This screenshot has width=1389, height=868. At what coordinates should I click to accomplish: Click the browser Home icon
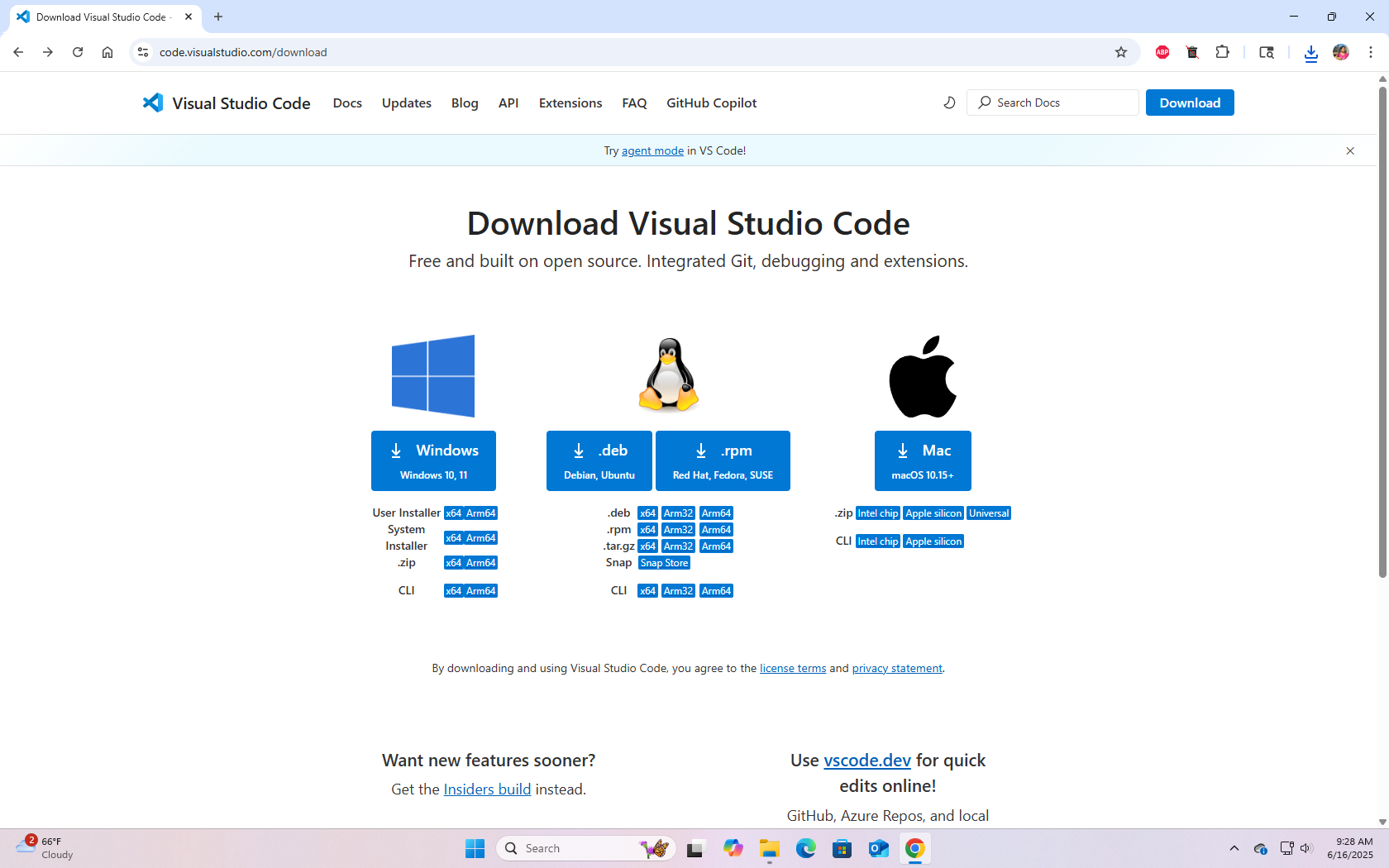pyautogui.click(x=107, y=52)
